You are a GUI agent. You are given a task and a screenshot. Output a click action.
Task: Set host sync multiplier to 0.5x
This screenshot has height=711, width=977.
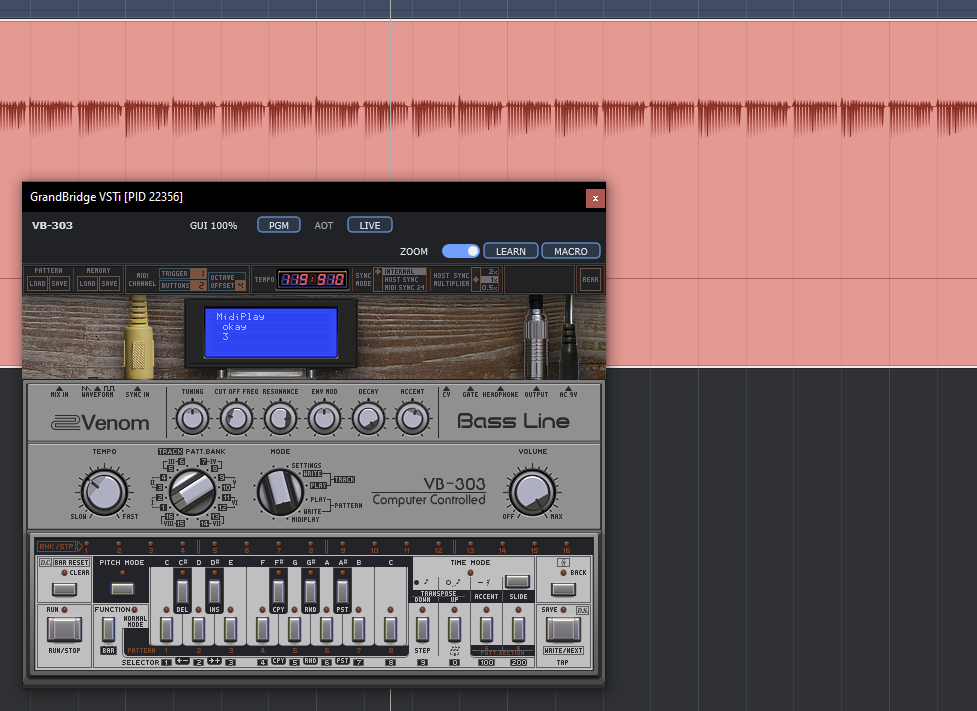tap(490, 287)
